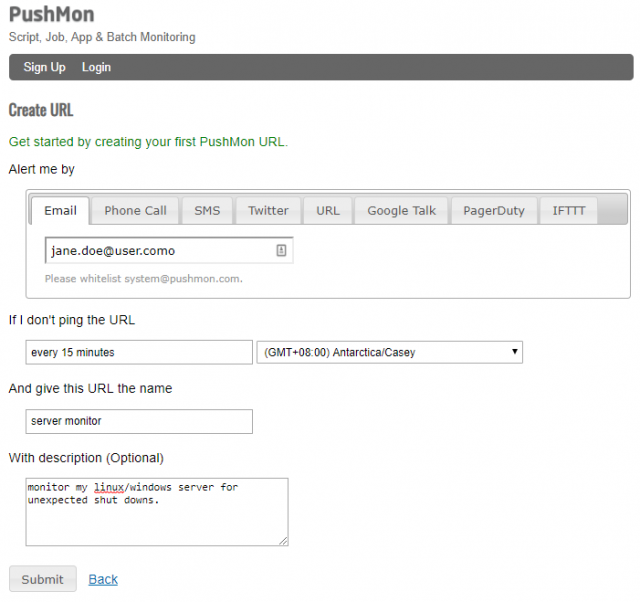This screenshot has height=602, width=640.
Task: Click the autofill icon in email field
Action: (x=281, y=251)
